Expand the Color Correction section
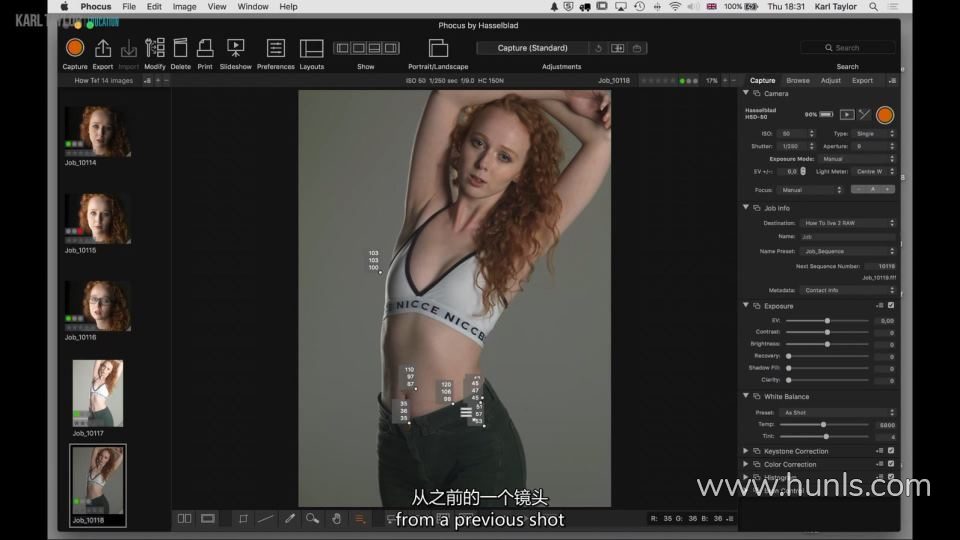The image size is (960, 540). [746, 463]
